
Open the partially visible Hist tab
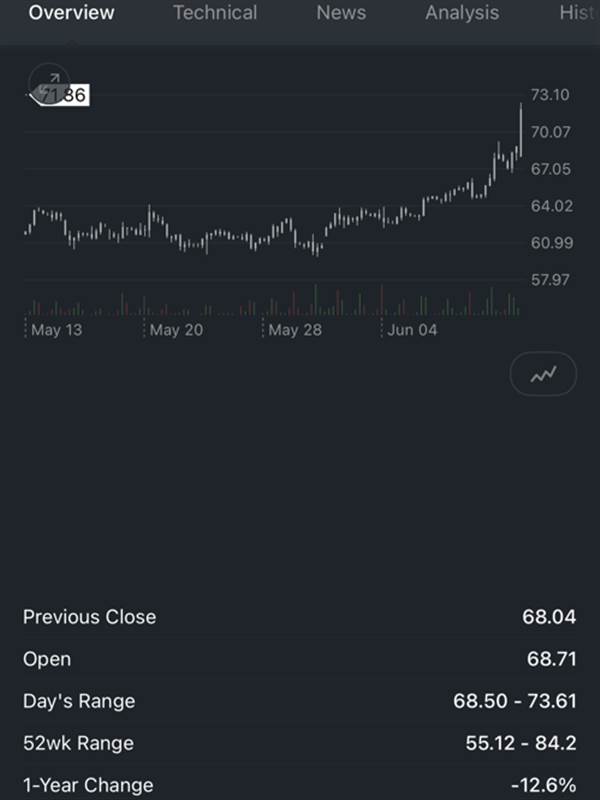click(x=579, y=13)
